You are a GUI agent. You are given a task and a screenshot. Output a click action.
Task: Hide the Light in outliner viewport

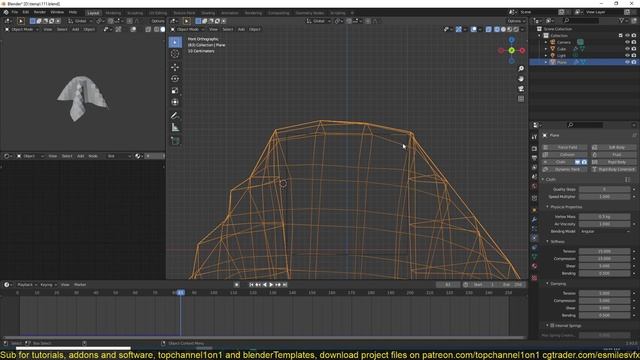[627, 55]
